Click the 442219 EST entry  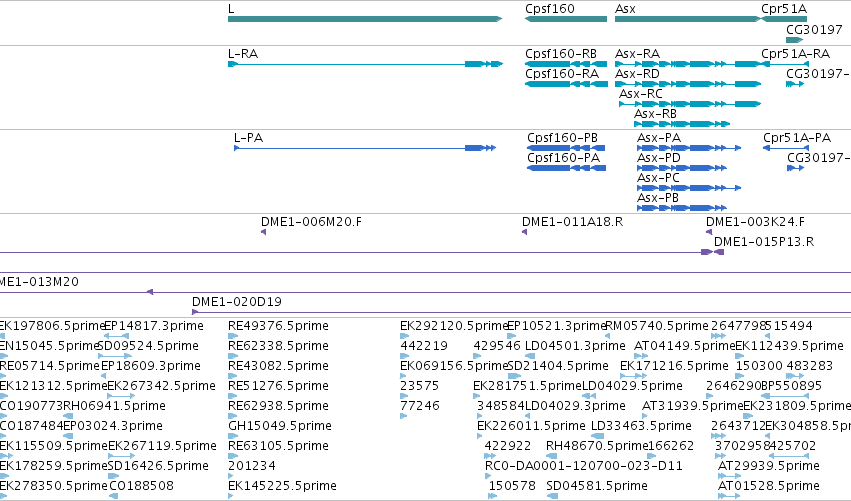click(x=424, y=346)
